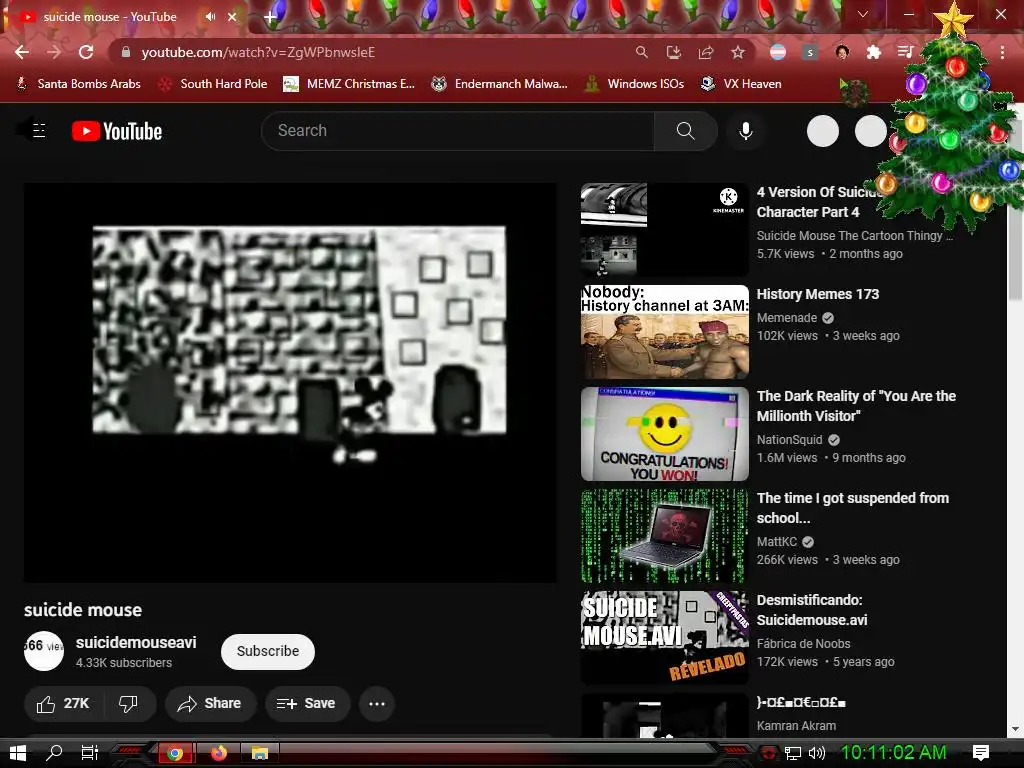Image resolution: width=1024 pixels, height=768 pixels.
Task: Subscribe to suicidemouseavi channel
Action: click(268, 651)
